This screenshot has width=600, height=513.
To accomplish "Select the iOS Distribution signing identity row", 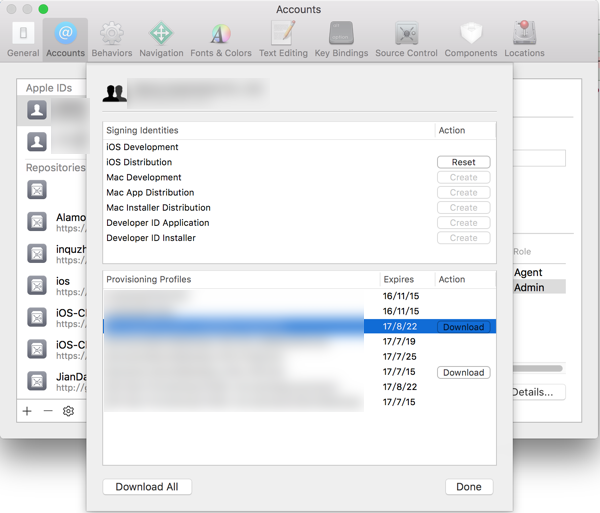I will (x=299, y=162).
